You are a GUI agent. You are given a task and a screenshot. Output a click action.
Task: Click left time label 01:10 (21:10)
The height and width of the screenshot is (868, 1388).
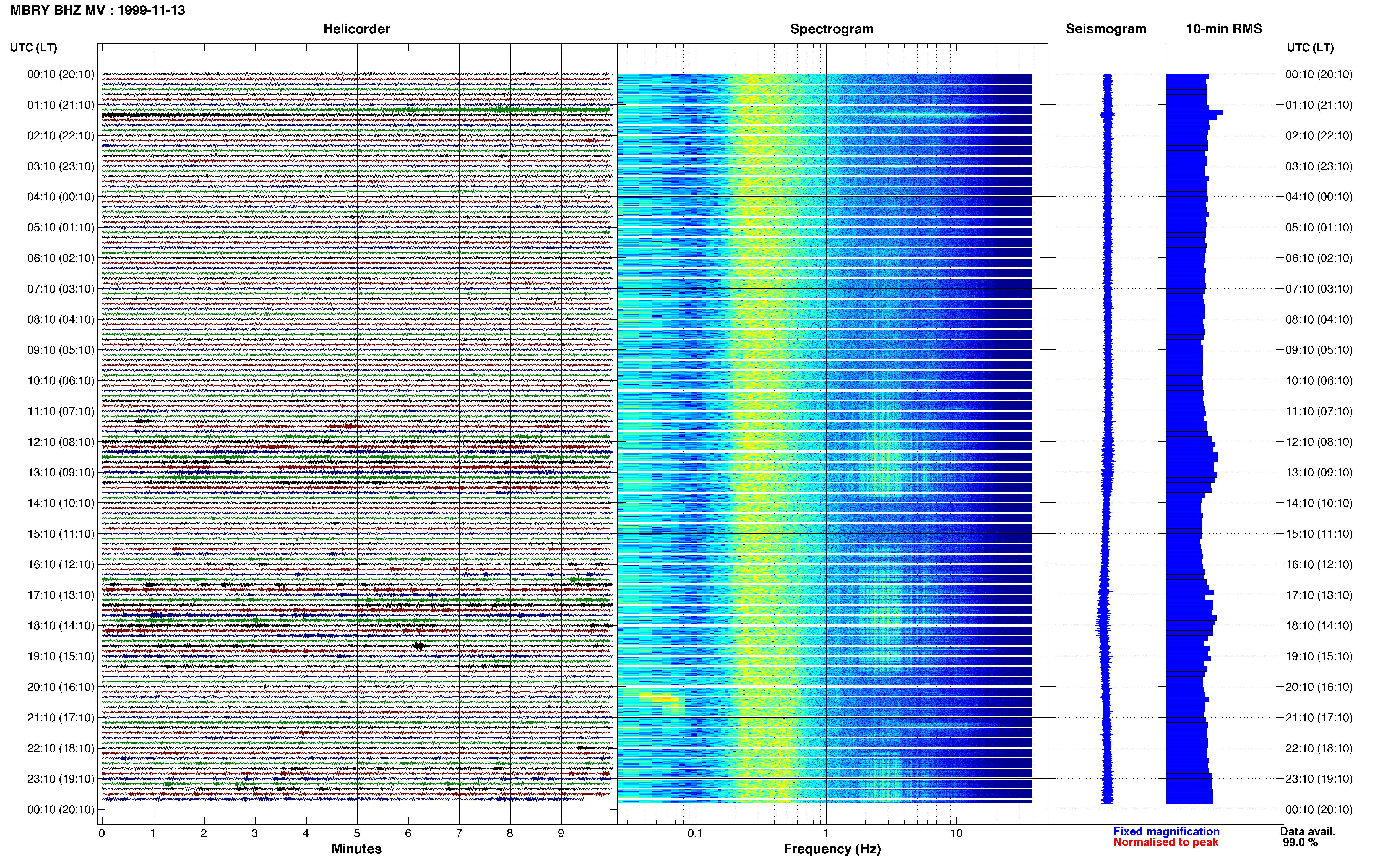pos(60,105)
